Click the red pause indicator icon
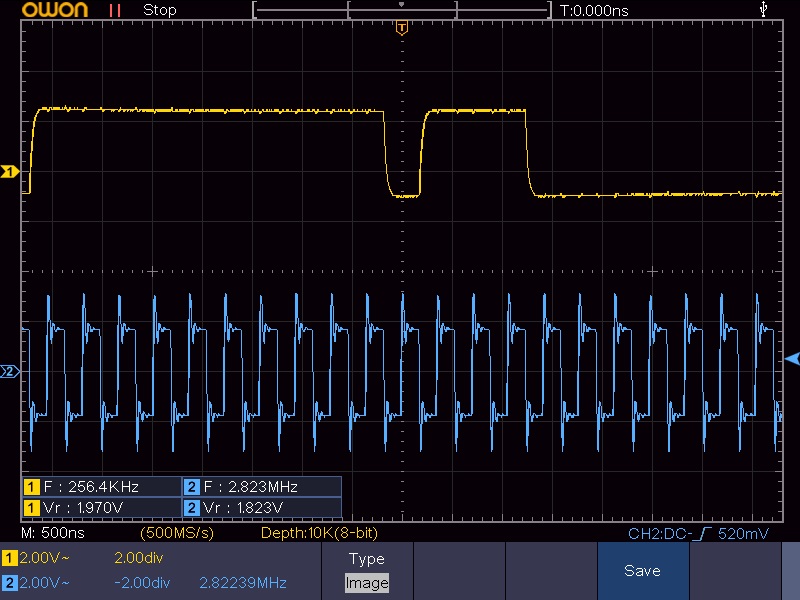The image size is (800, 600). (115, 10)
